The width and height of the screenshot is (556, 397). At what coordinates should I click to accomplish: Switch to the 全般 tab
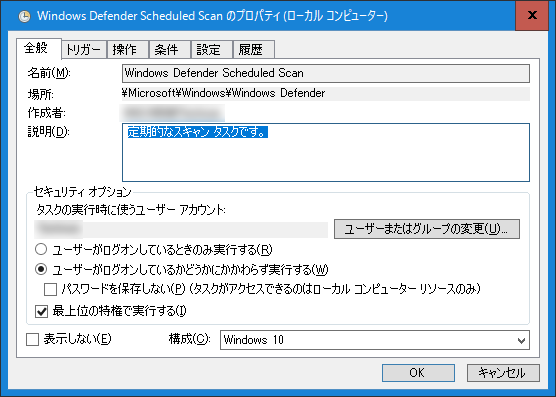[x=39, y=48]
